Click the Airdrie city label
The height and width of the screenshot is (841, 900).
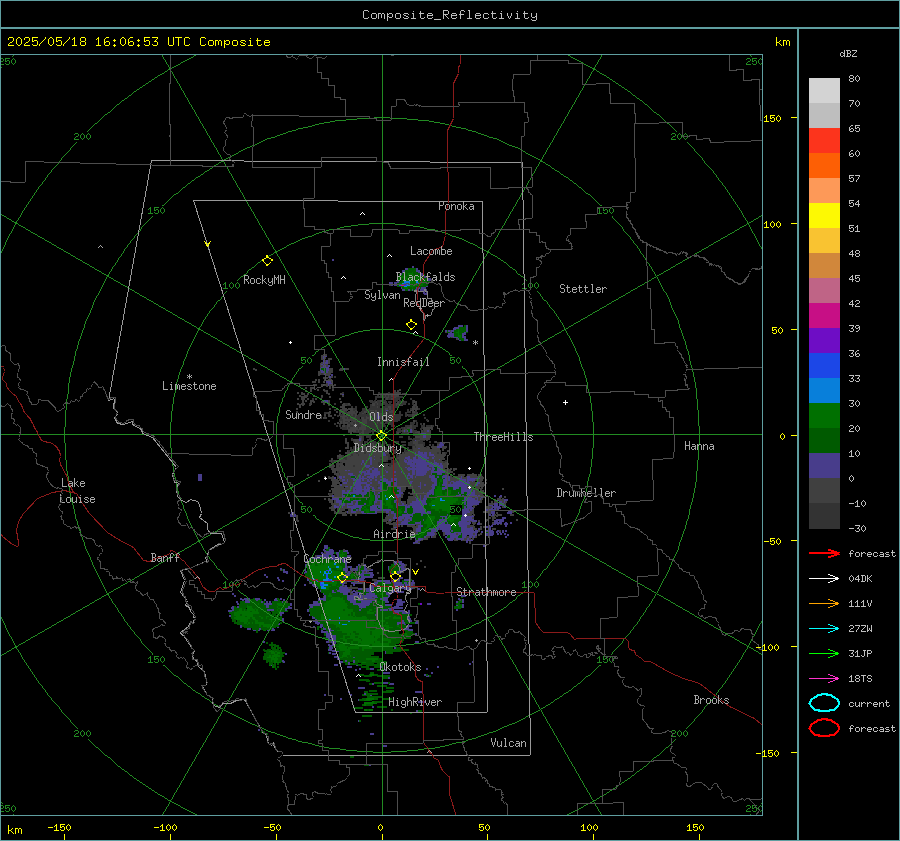tap(394, 534)
